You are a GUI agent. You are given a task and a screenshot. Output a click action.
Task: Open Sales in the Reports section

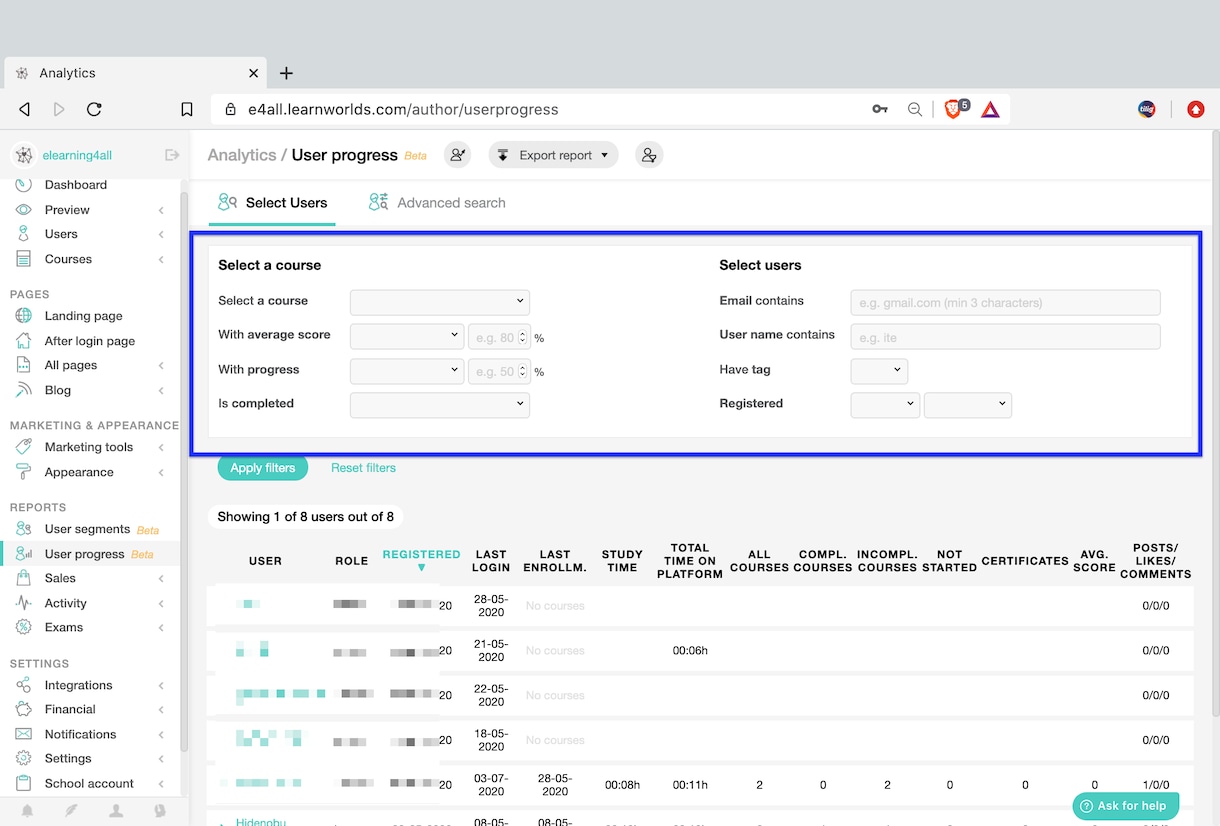60,578
